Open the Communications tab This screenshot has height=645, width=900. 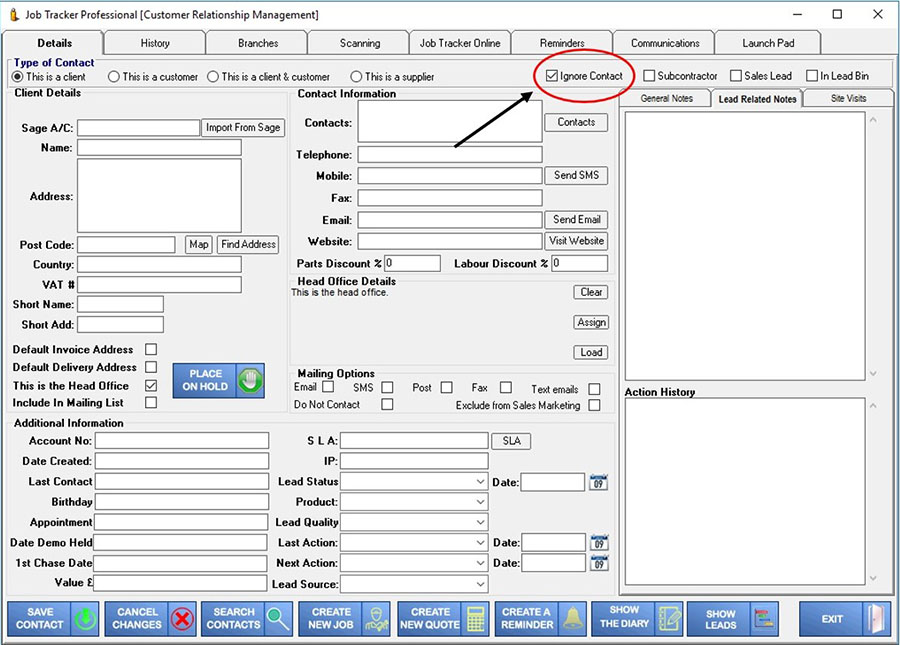tap(665, 43)
